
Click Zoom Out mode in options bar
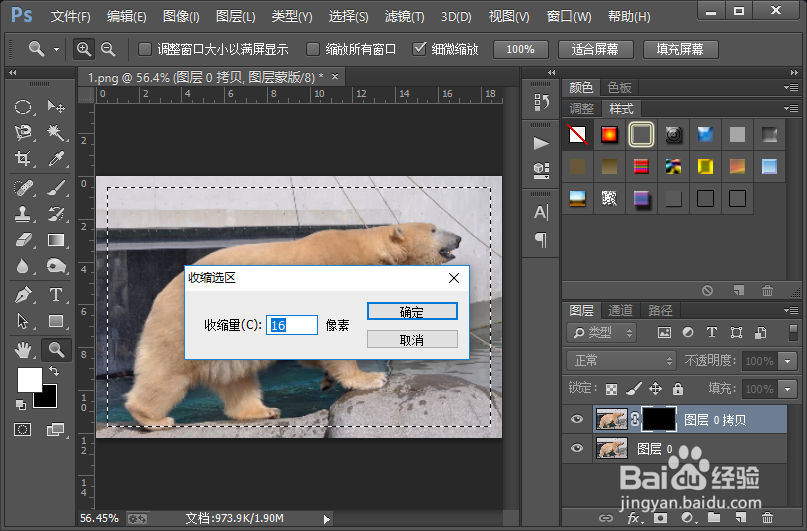tap(108, 49)
